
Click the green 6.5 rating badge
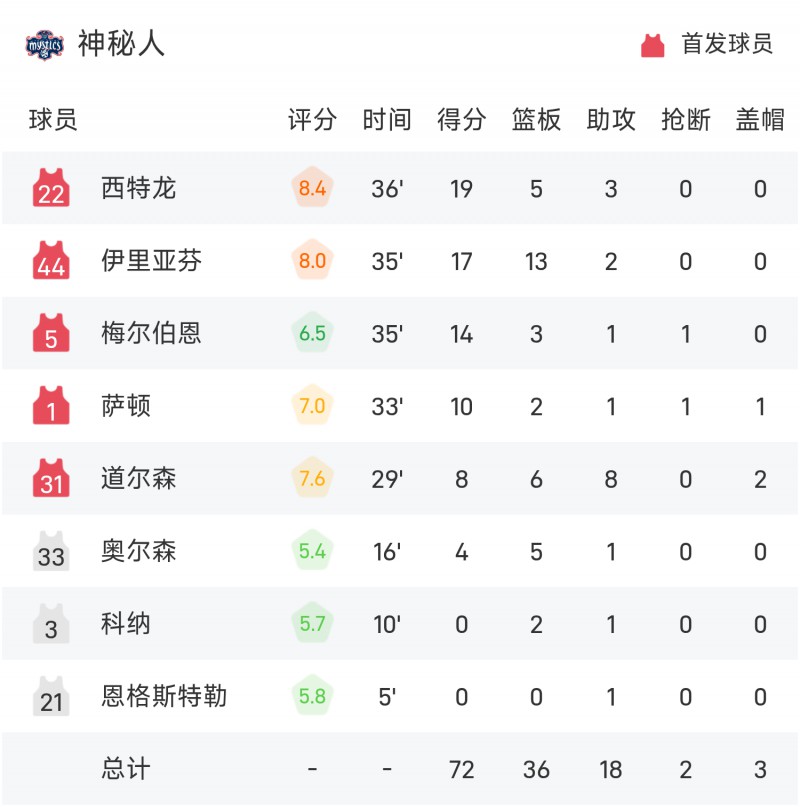coord(312,332)
